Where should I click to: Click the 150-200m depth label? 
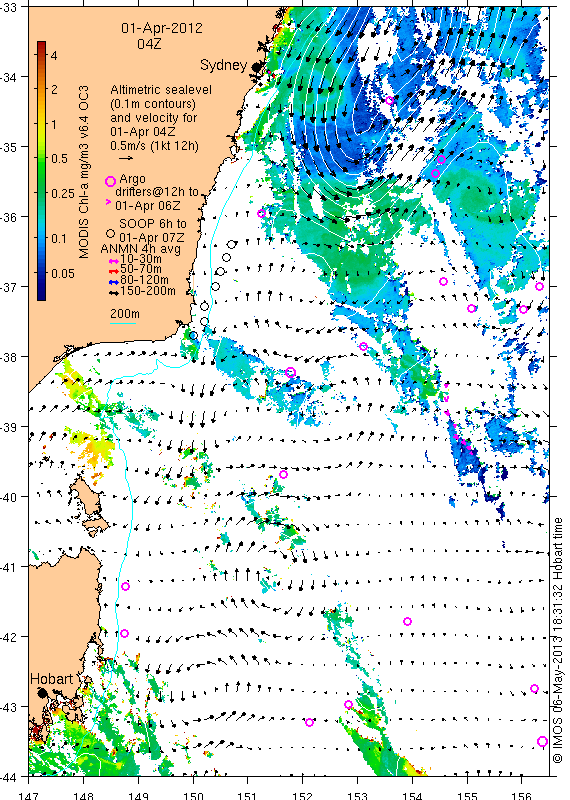[148, 291]
